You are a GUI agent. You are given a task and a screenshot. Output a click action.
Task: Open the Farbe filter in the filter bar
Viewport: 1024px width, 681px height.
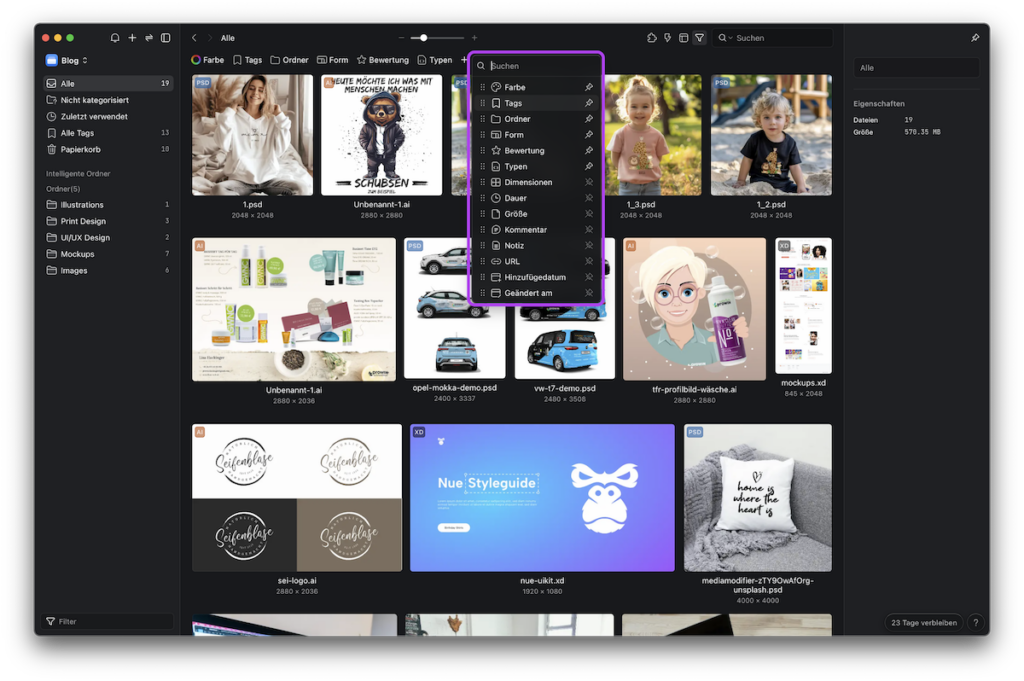[x=208, y=60]
